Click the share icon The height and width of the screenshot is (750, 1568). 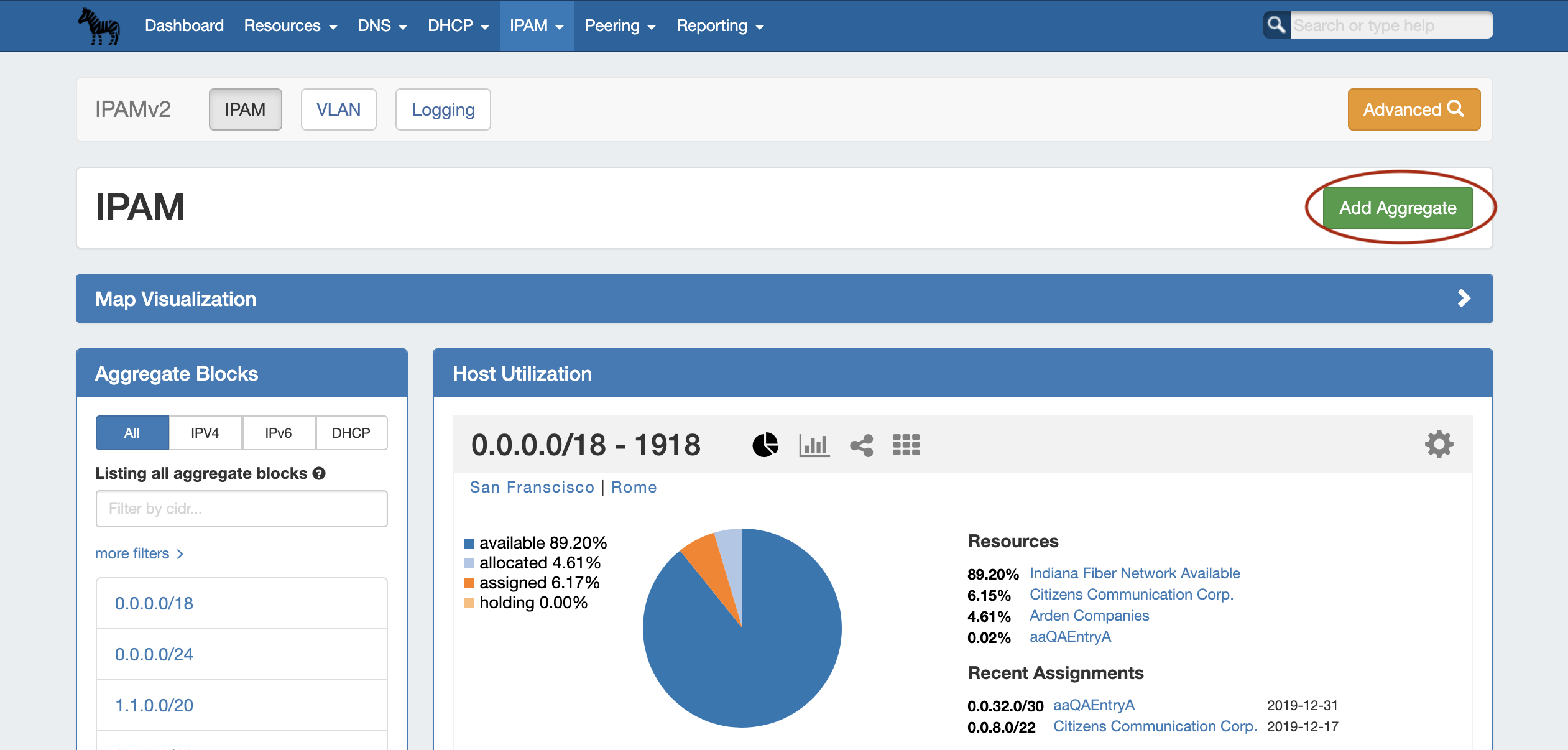click(x=862, y=445)
